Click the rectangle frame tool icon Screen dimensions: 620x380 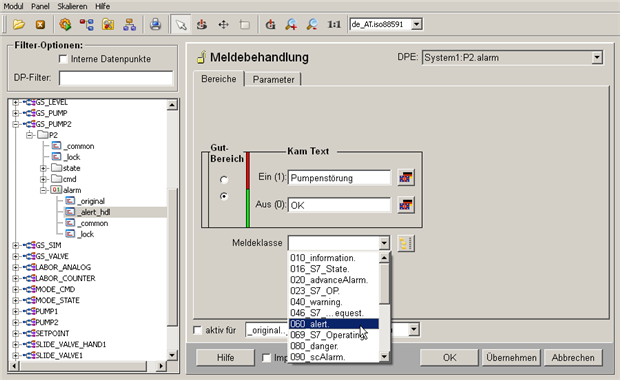click(245, 25)
